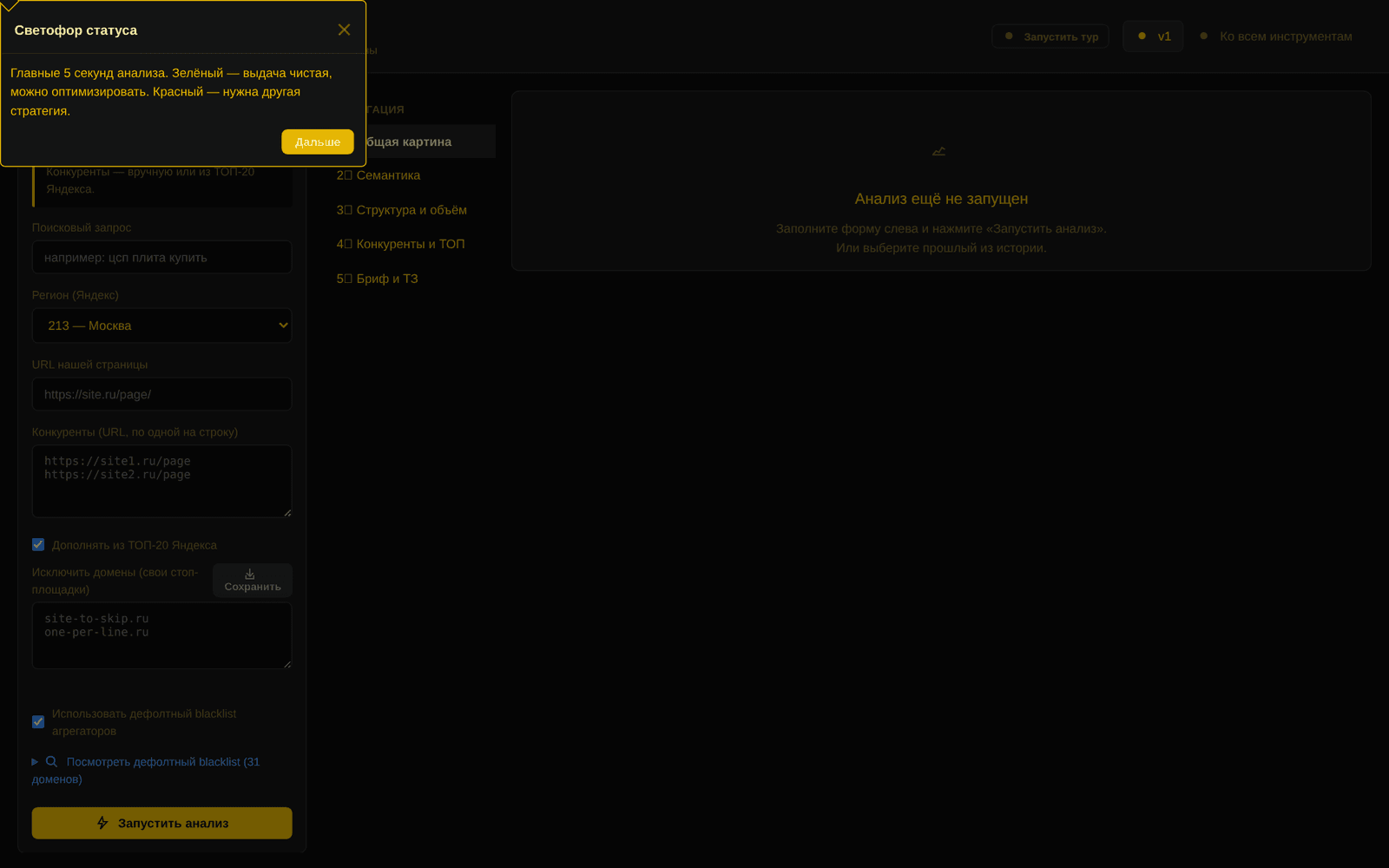Image resolution: width=1389 pixels, height=868 pixels.
Task: Click the Дальше button in the tour
Action: click(x=318, y=141)
